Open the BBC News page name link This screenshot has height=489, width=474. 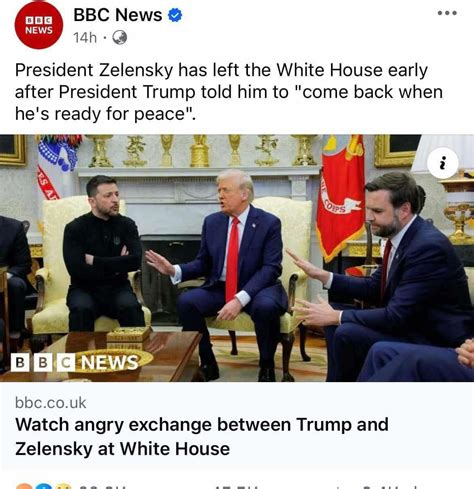(118, 15)
